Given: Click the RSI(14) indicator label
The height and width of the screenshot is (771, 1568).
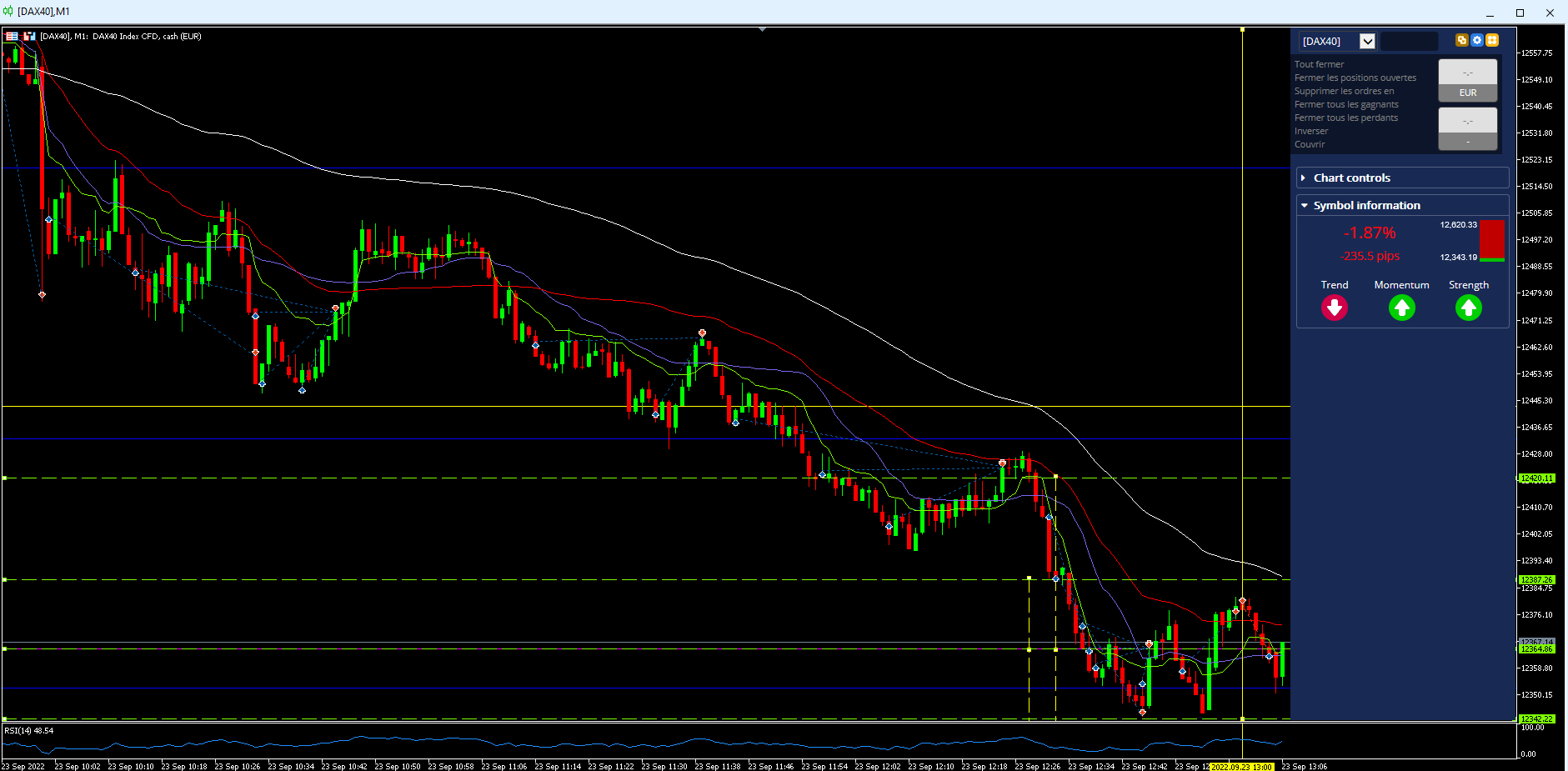Looking at the screenshot, I should coord(29,731).
